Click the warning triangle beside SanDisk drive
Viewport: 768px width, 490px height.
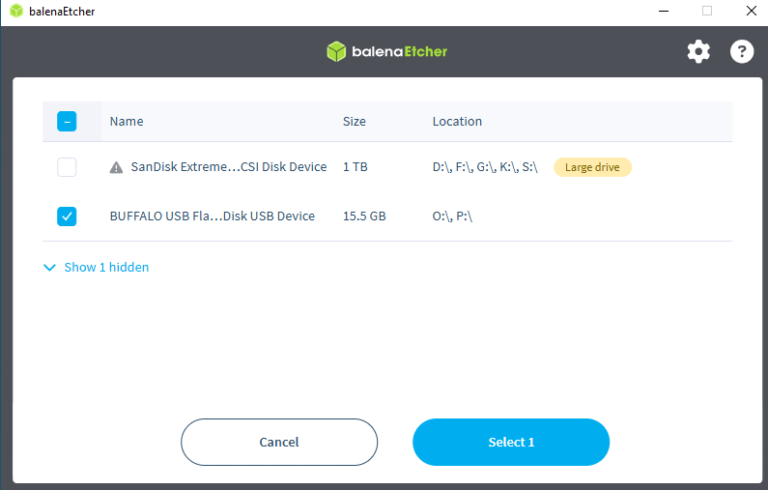(x=116, y=168)
